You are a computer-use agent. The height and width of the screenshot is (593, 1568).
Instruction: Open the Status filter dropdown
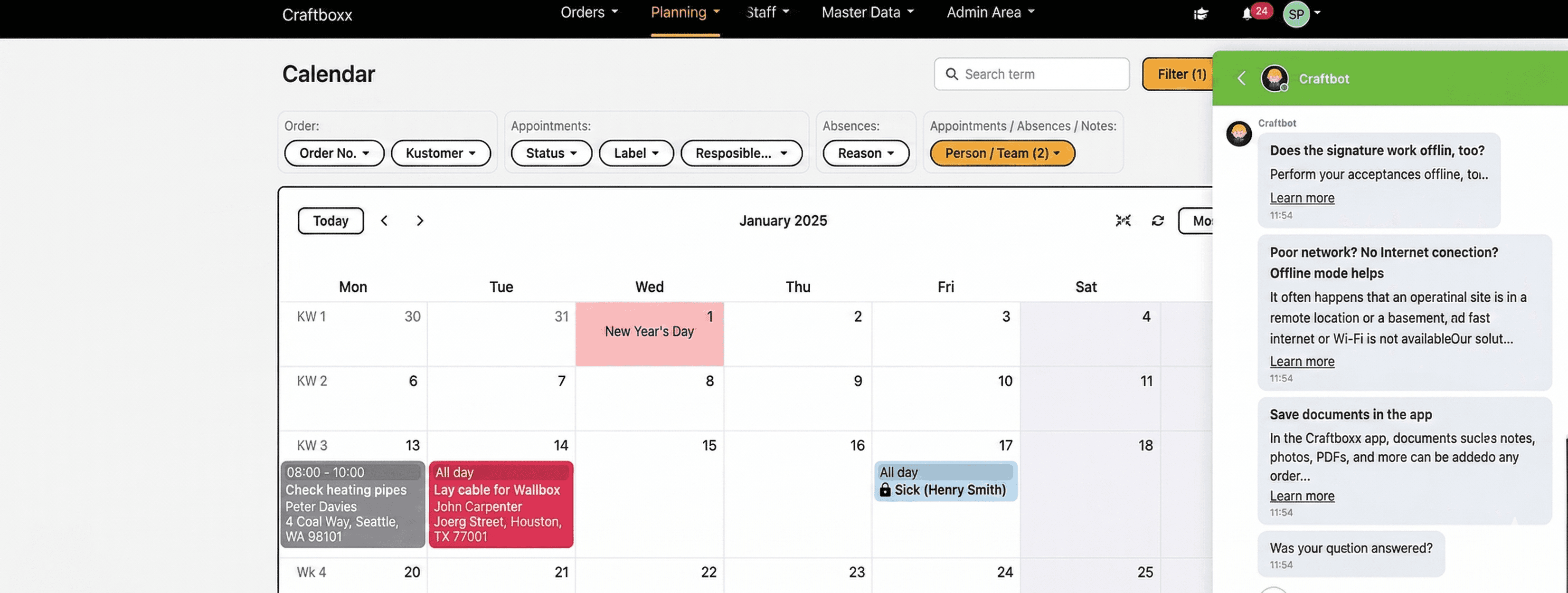551,153
